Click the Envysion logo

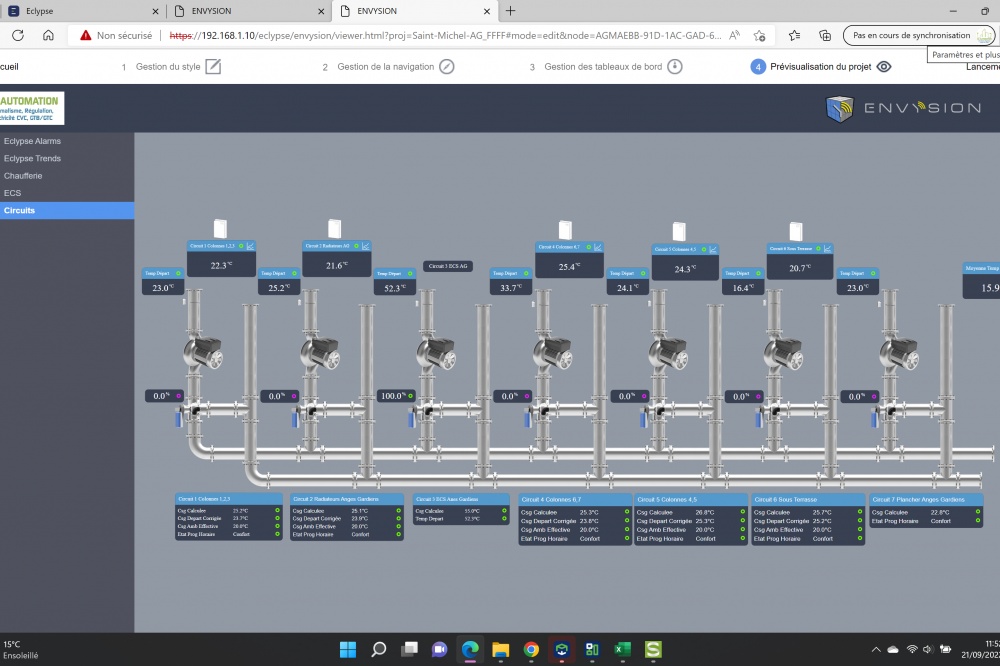tap(904, 108)
